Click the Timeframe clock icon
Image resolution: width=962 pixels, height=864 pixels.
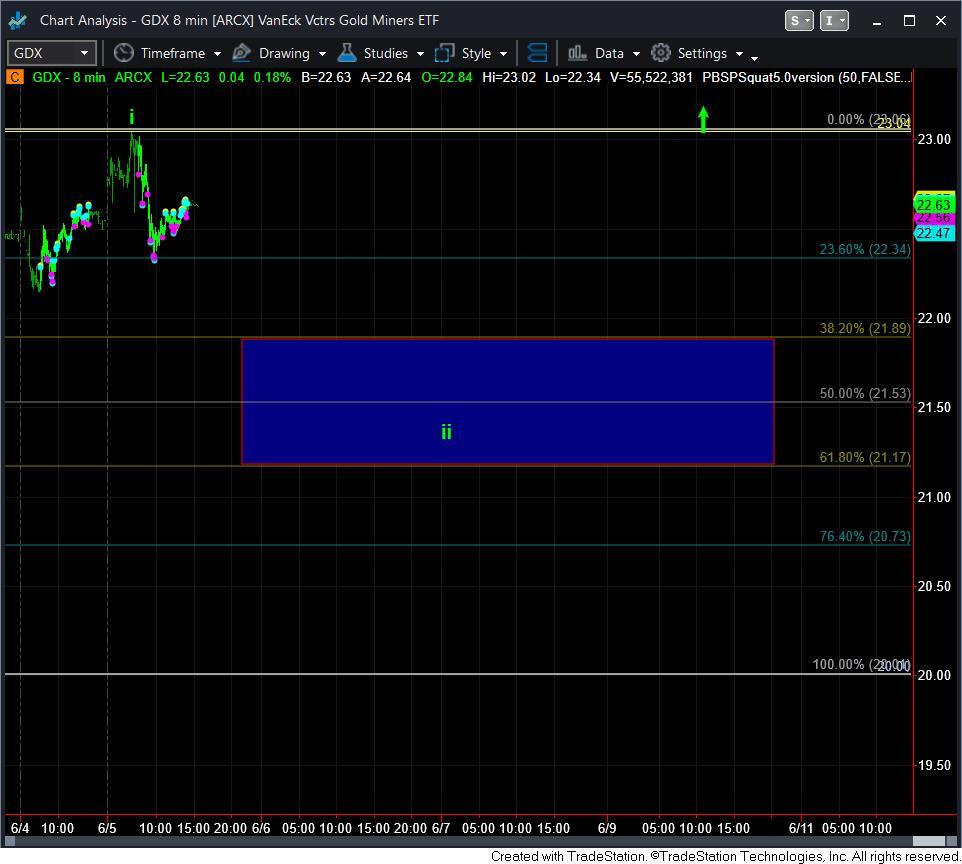coord(124,53)
